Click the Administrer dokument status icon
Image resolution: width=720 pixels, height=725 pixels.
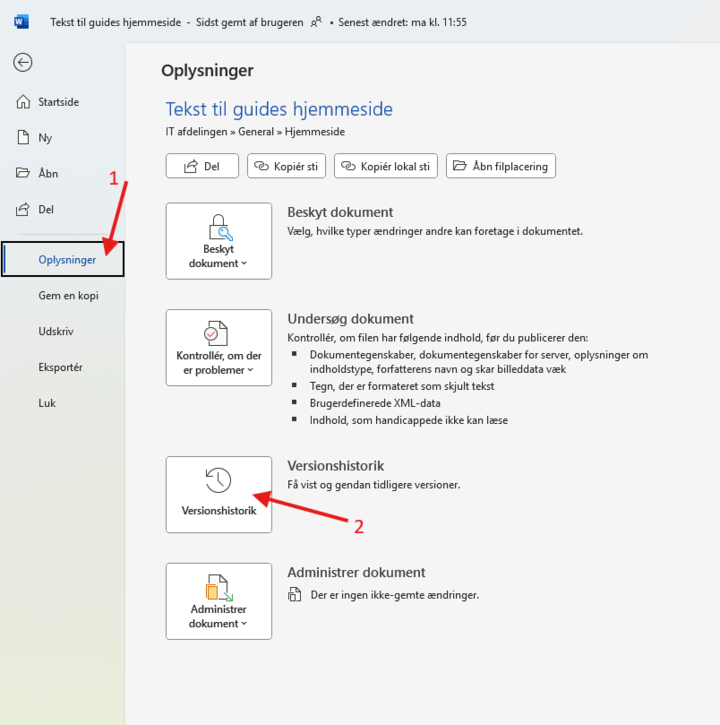(294, 595)
